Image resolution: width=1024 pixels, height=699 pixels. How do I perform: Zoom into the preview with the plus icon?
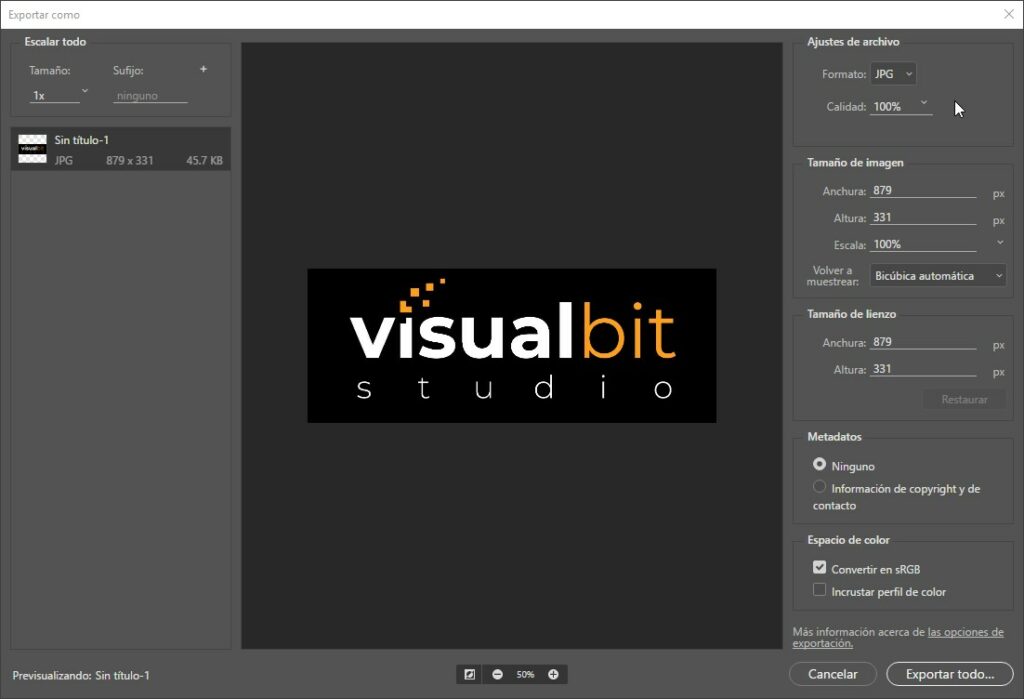point(553,674)
